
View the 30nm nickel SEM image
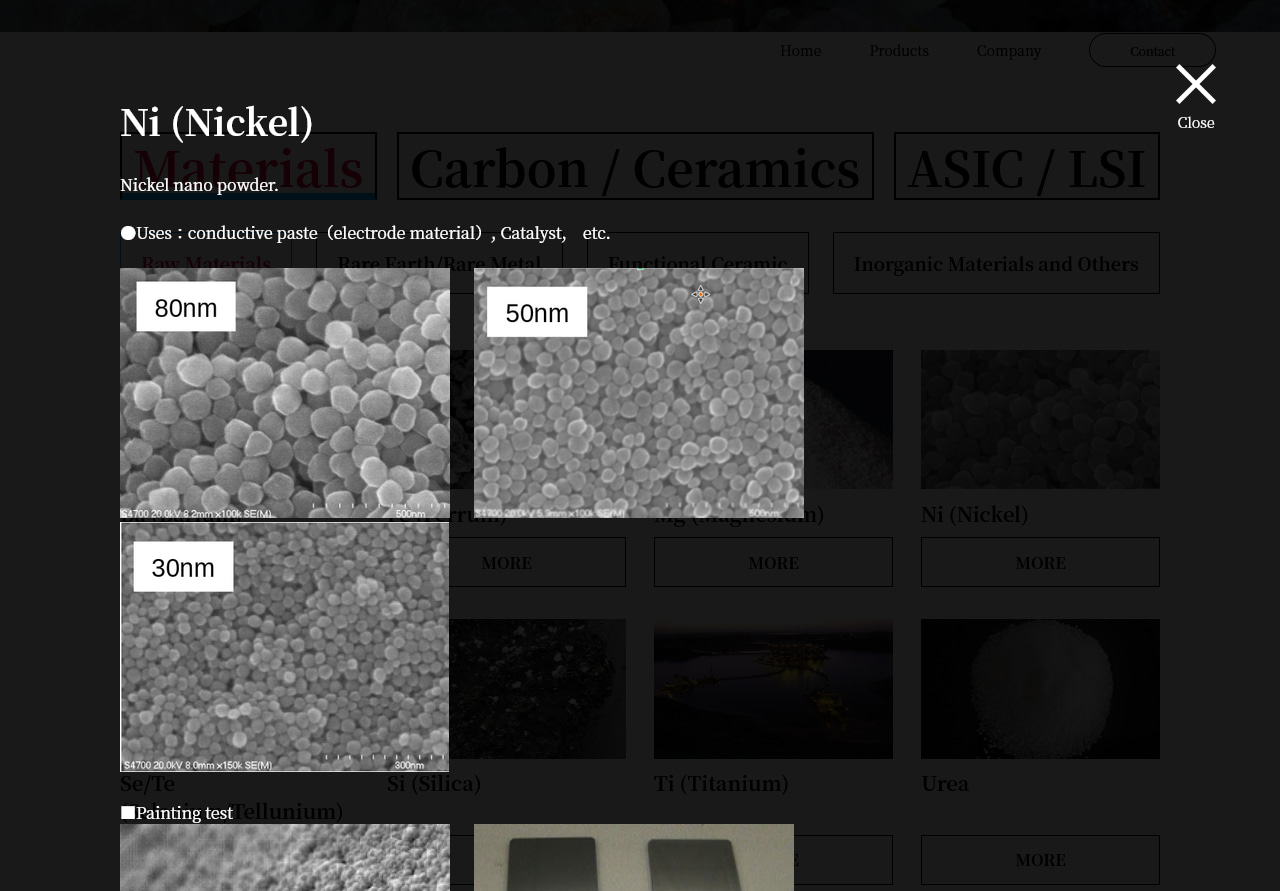[x=285, y=647]
